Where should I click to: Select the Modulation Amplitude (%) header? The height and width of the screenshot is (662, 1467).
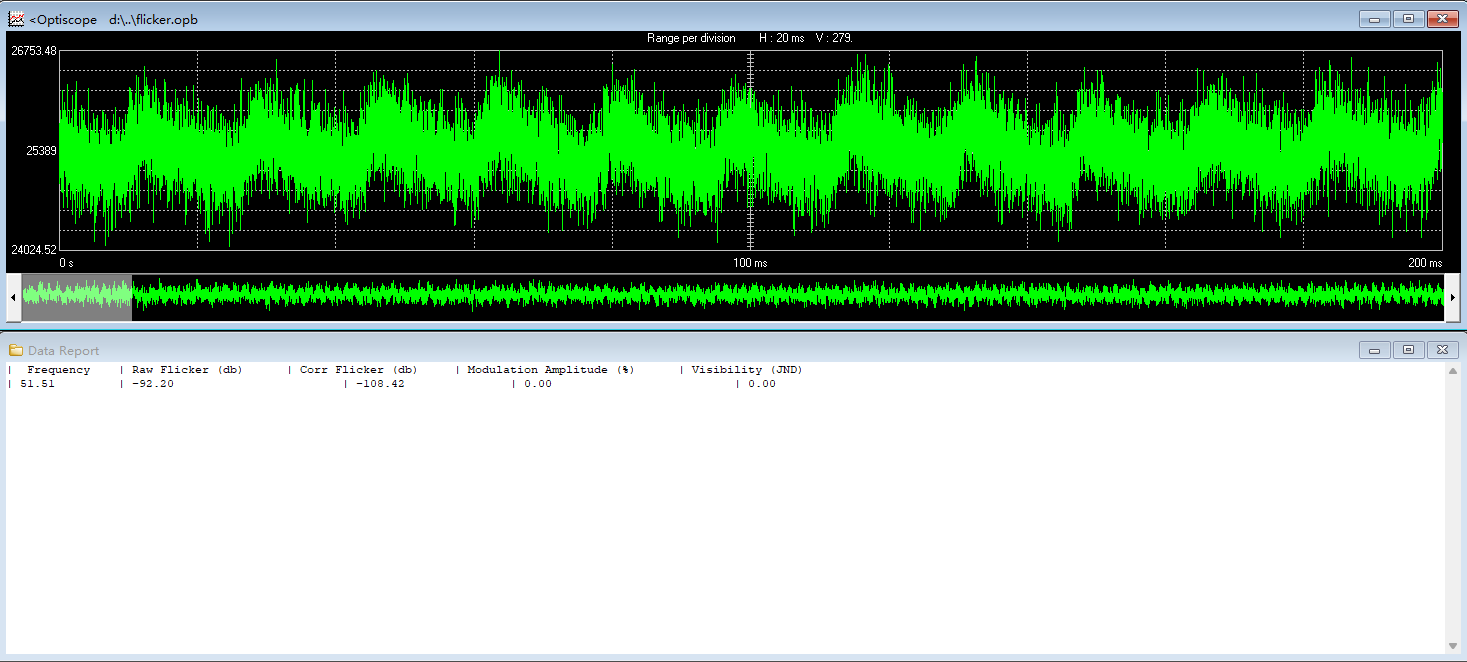[x=550, y=370]
